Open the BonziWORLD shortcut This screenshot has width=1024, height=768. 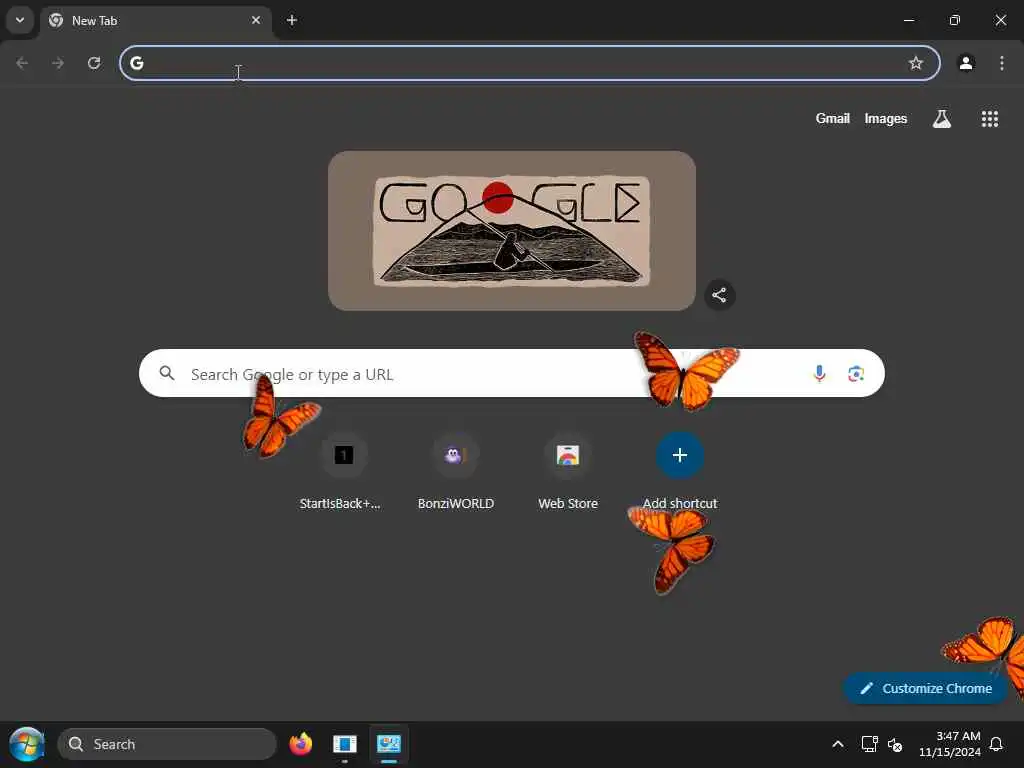(x=455, y=472)
